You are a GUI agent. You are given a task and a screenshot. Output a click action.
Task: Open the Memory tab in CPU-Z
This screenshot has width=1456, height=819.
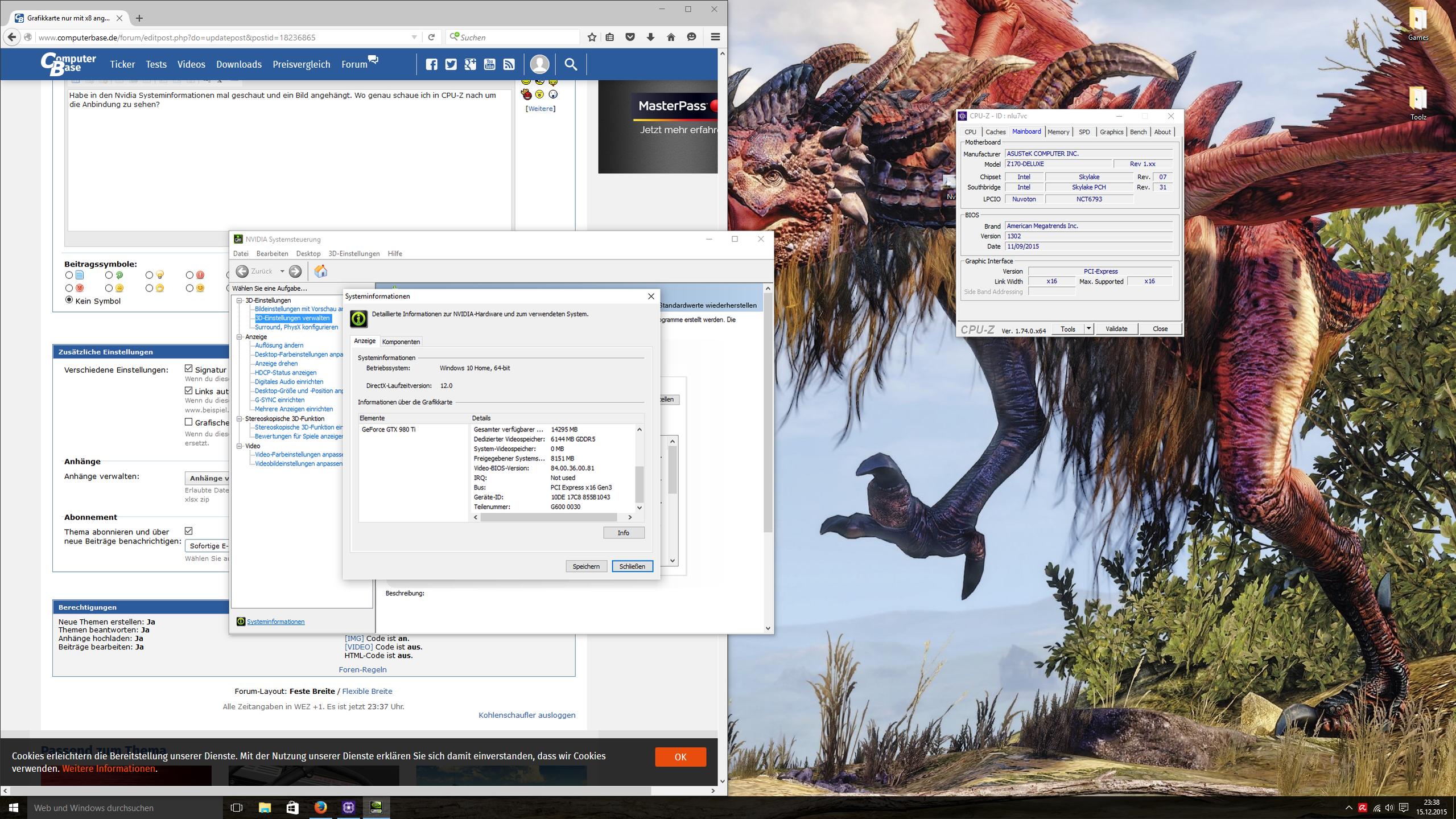(1058, 131)
